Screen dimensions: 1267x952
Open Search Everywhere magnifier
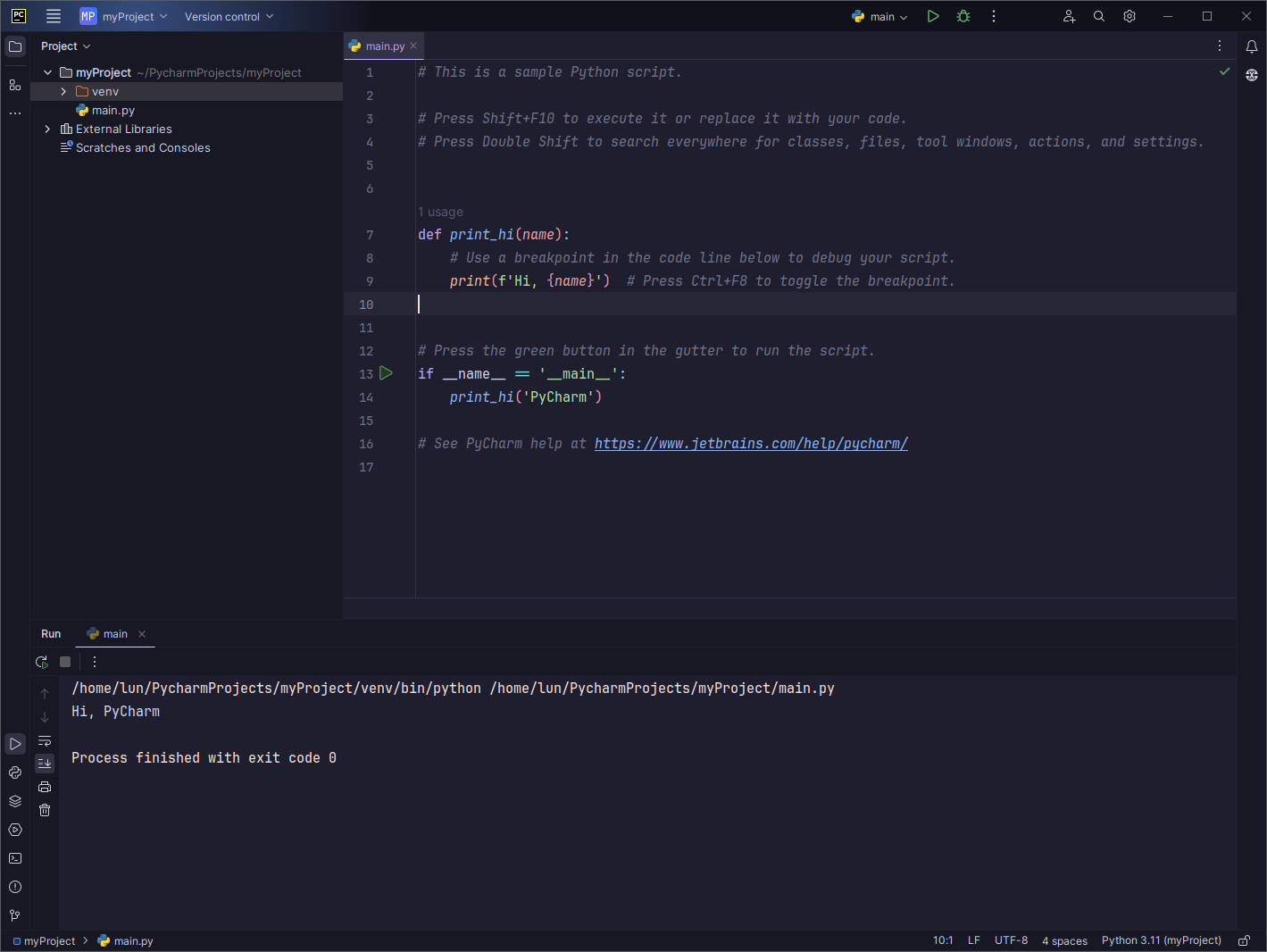(1099, 16)
